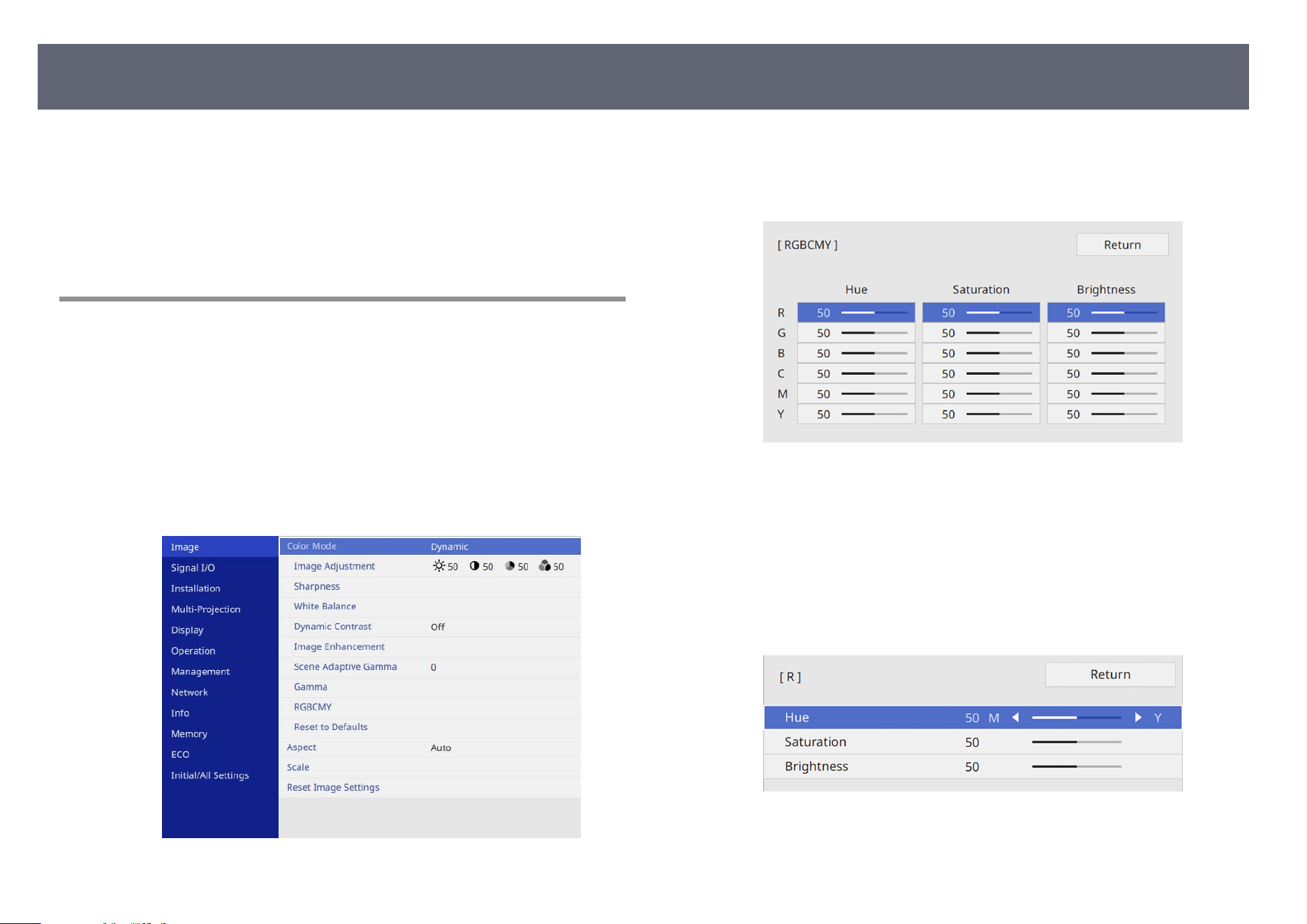Open the Info menu
This screenshot has height=924, width=1307.
[x=220, y=713]
